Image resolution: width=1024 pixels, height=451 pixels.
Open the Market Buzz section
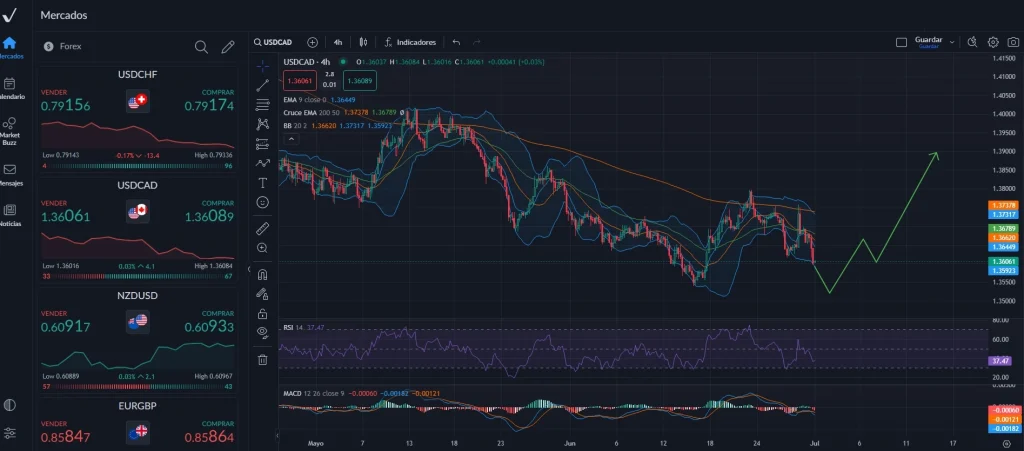[9, 131]
